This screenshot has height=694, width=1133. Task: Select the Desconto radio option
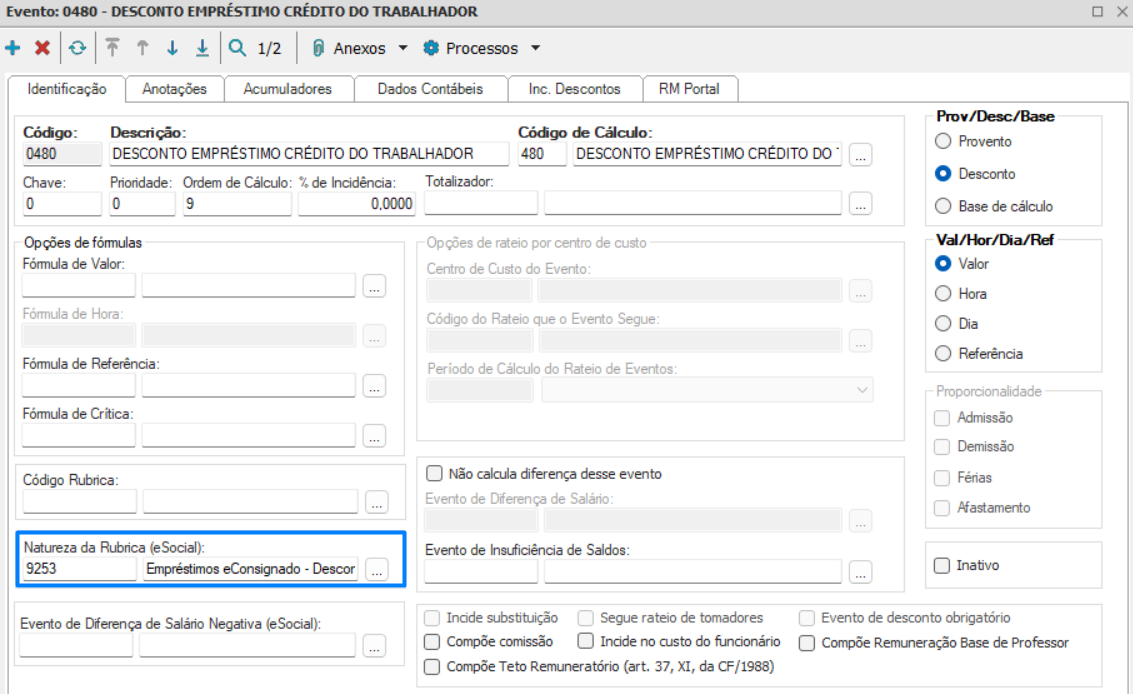(x=943, y=174)
